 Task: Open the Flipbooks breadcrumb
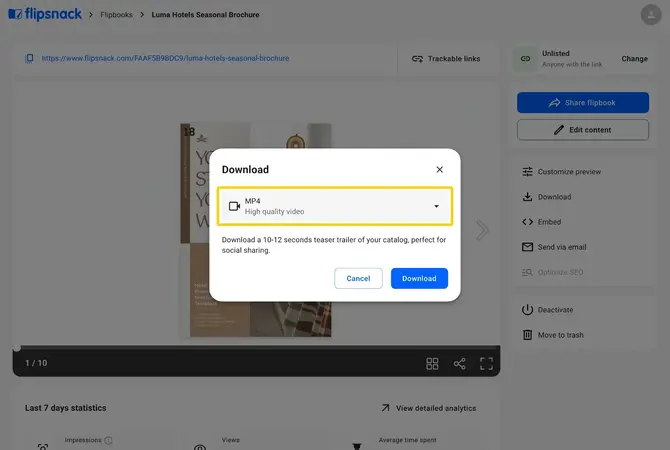point(116,15)
